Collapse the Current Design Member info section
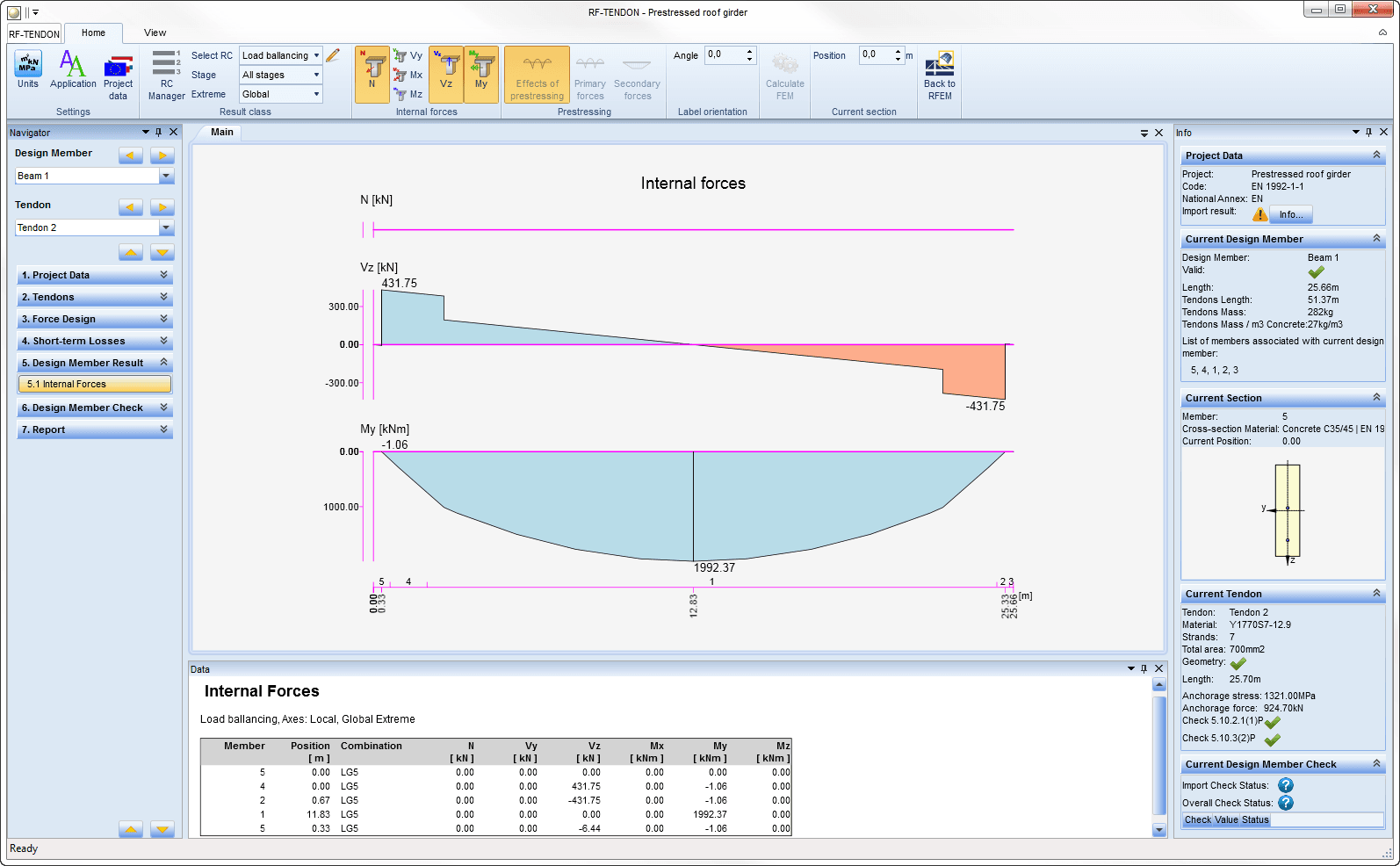Viewport: 1400px width, 866px height. click(1376, 239)
